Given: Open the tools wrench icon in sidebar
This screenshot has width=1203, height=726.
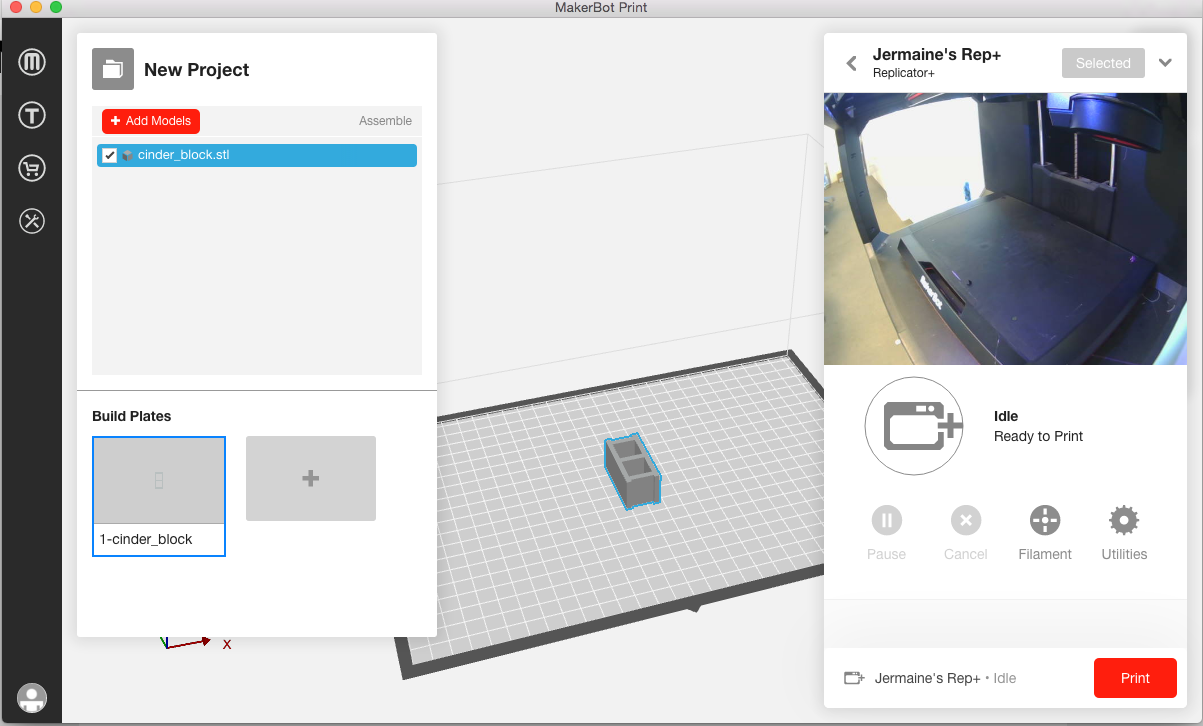Looking at the screenshot, I should 32,221.
